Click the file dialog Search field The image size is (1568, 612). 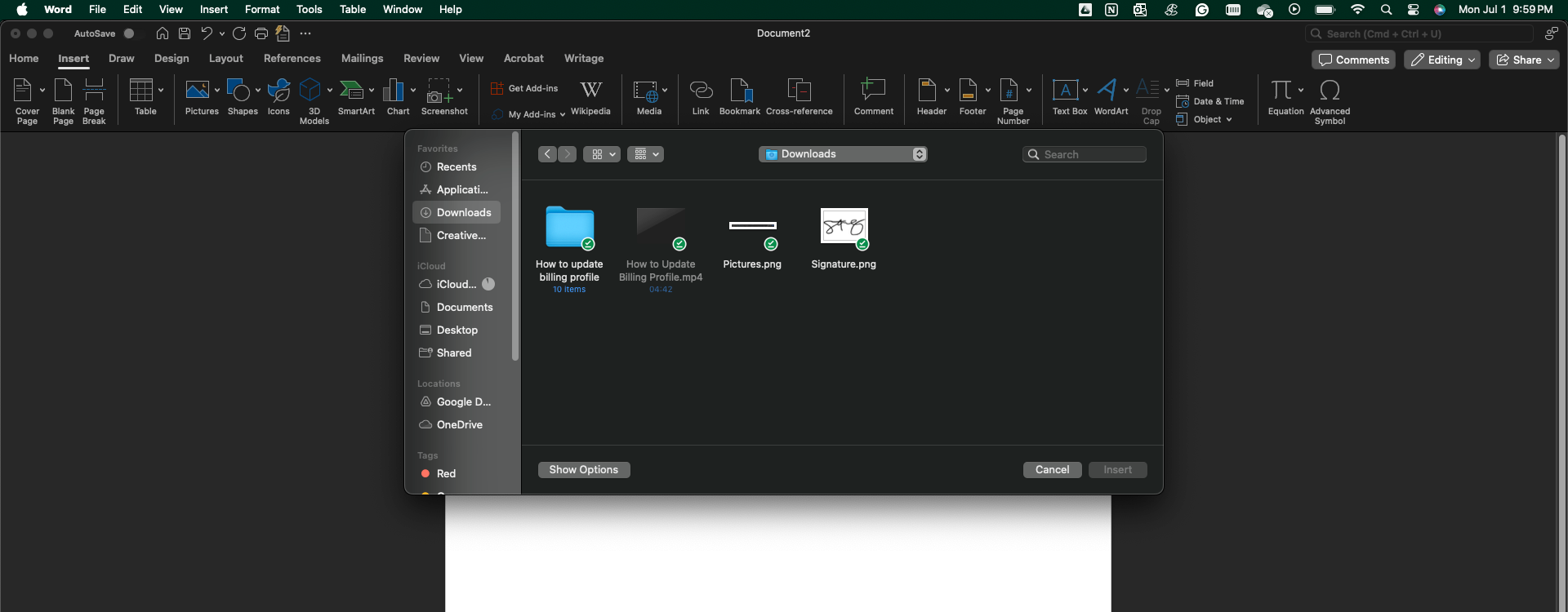pyautogui.click(x=1085, y=154)
